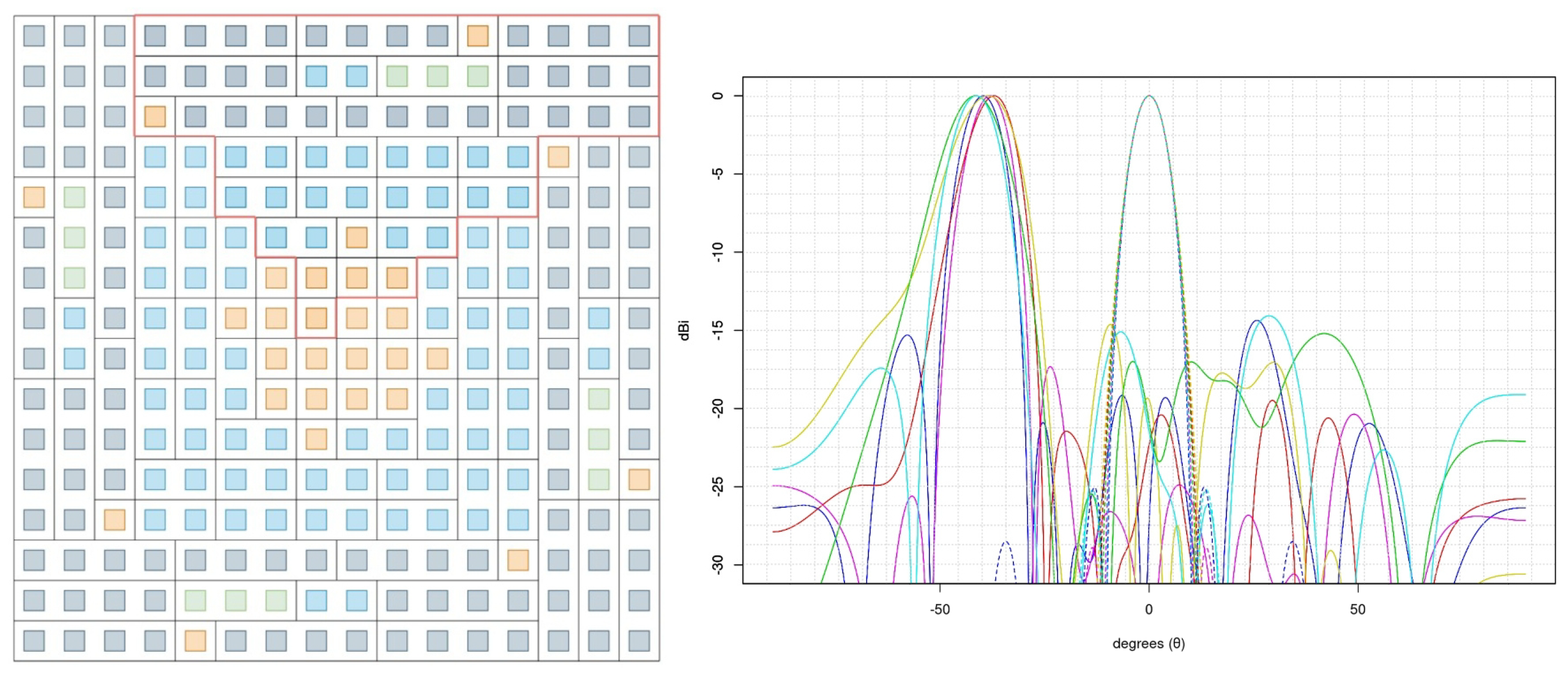Click the orange square in the fourth grid row
1568x676 pixels.
pos(558,157)
